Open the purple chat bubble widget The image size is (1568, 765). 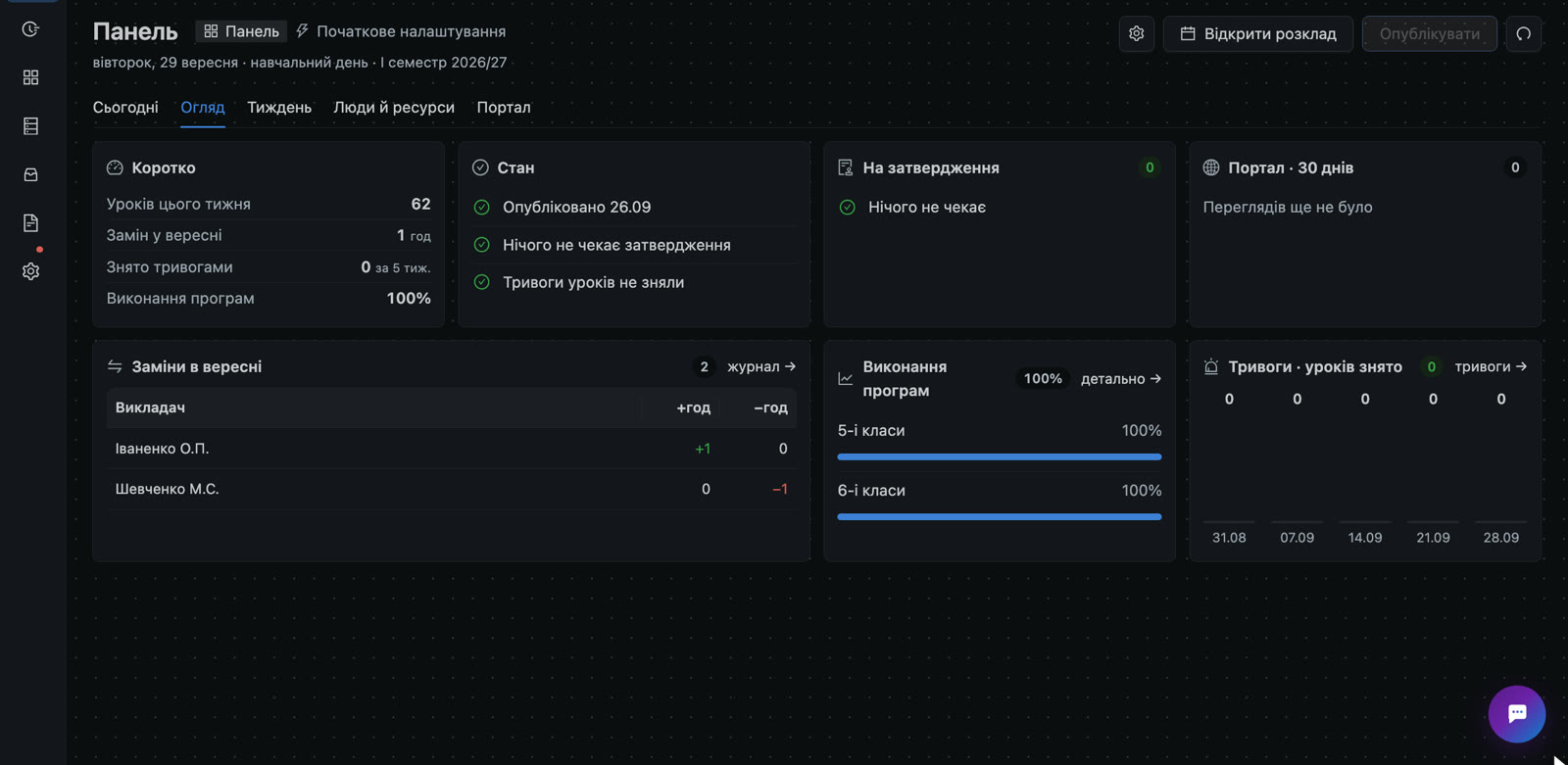tap(1516, 714)
